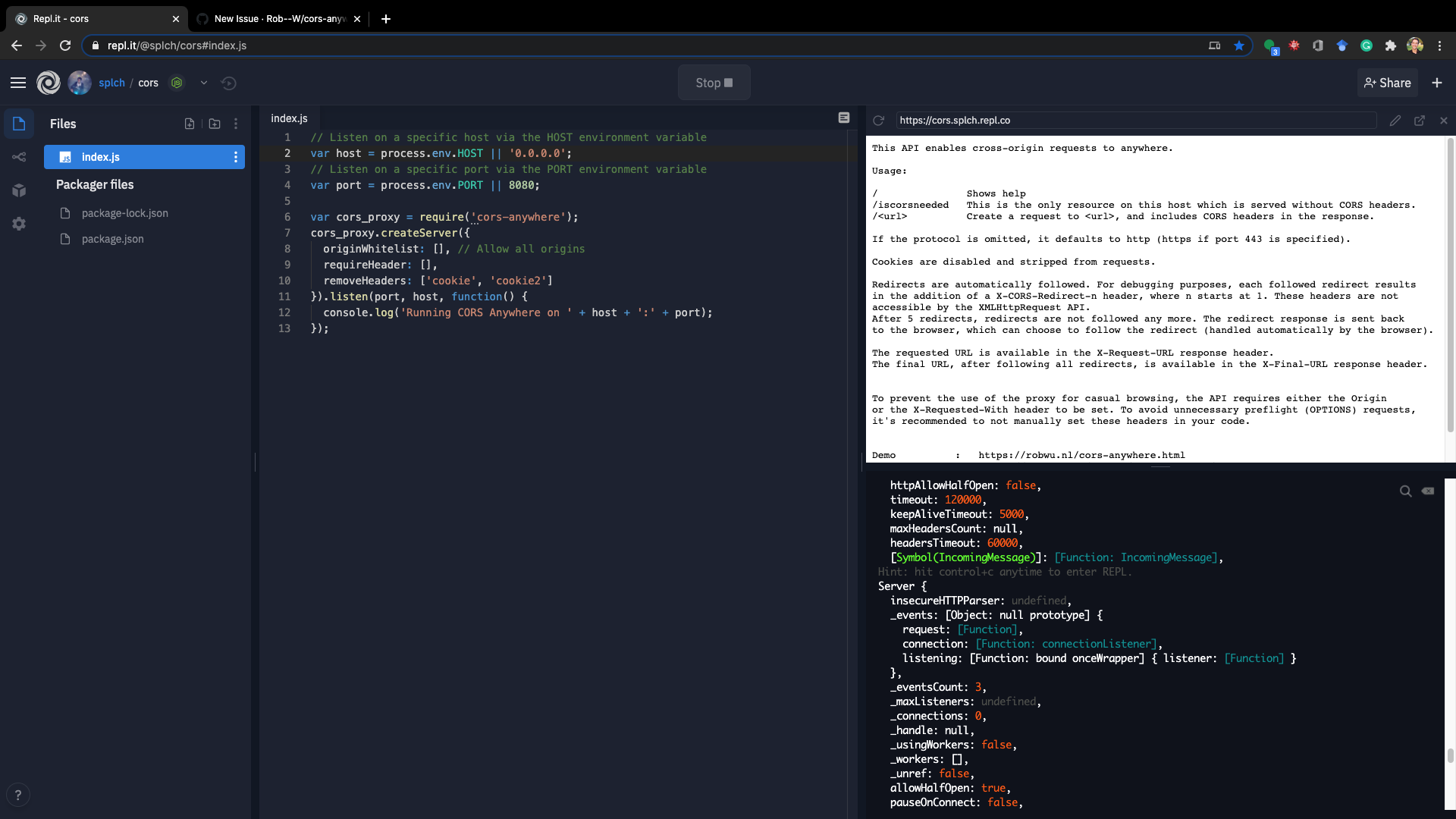Viewport: 1456px width, 819px height.
Task: Open the Packages panel in the sidebar
Action: point(19,191)
